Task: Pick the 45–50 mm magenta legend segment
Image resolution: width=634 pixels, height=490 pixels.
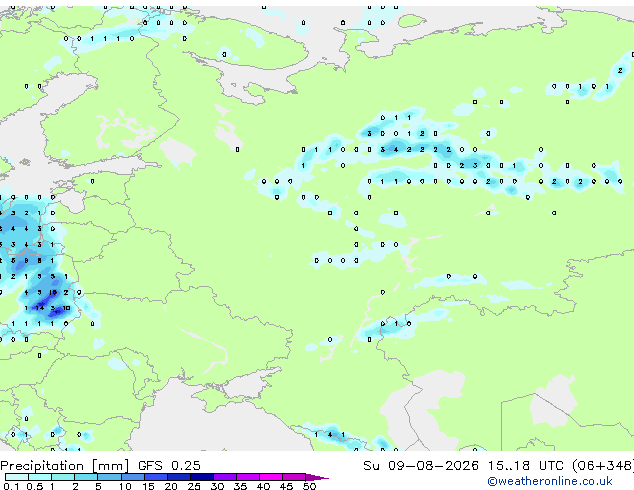Action: [x=294, y=477]
